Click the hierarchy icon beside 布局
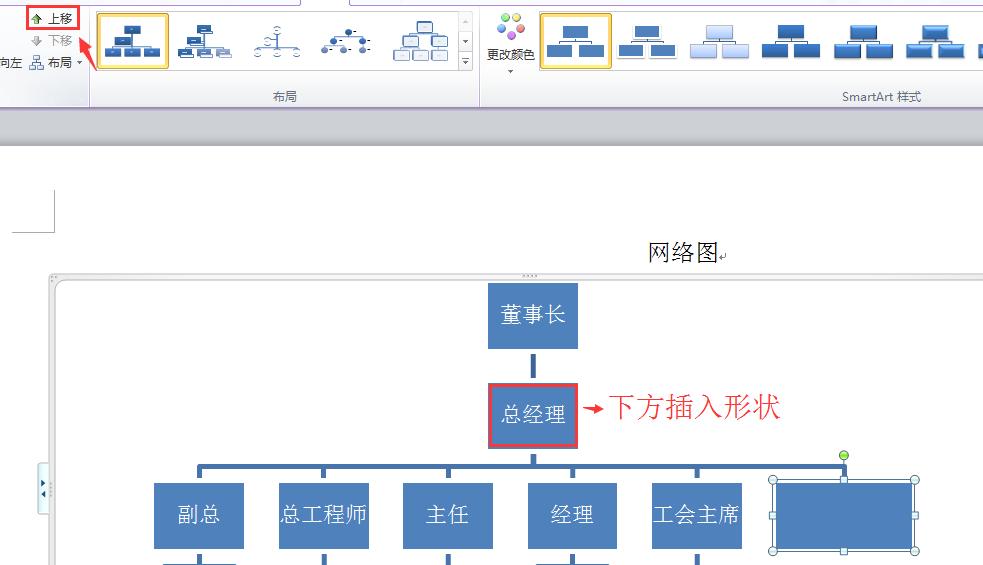 pos(37,63)
